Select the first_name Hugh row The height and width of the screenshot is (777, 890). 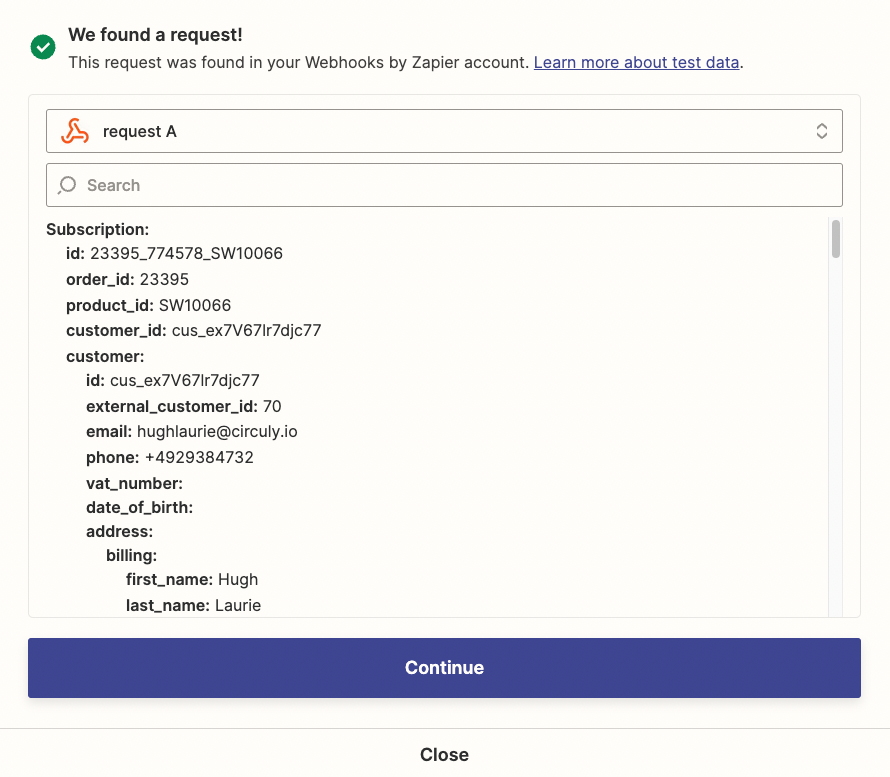tap(192, 579)
